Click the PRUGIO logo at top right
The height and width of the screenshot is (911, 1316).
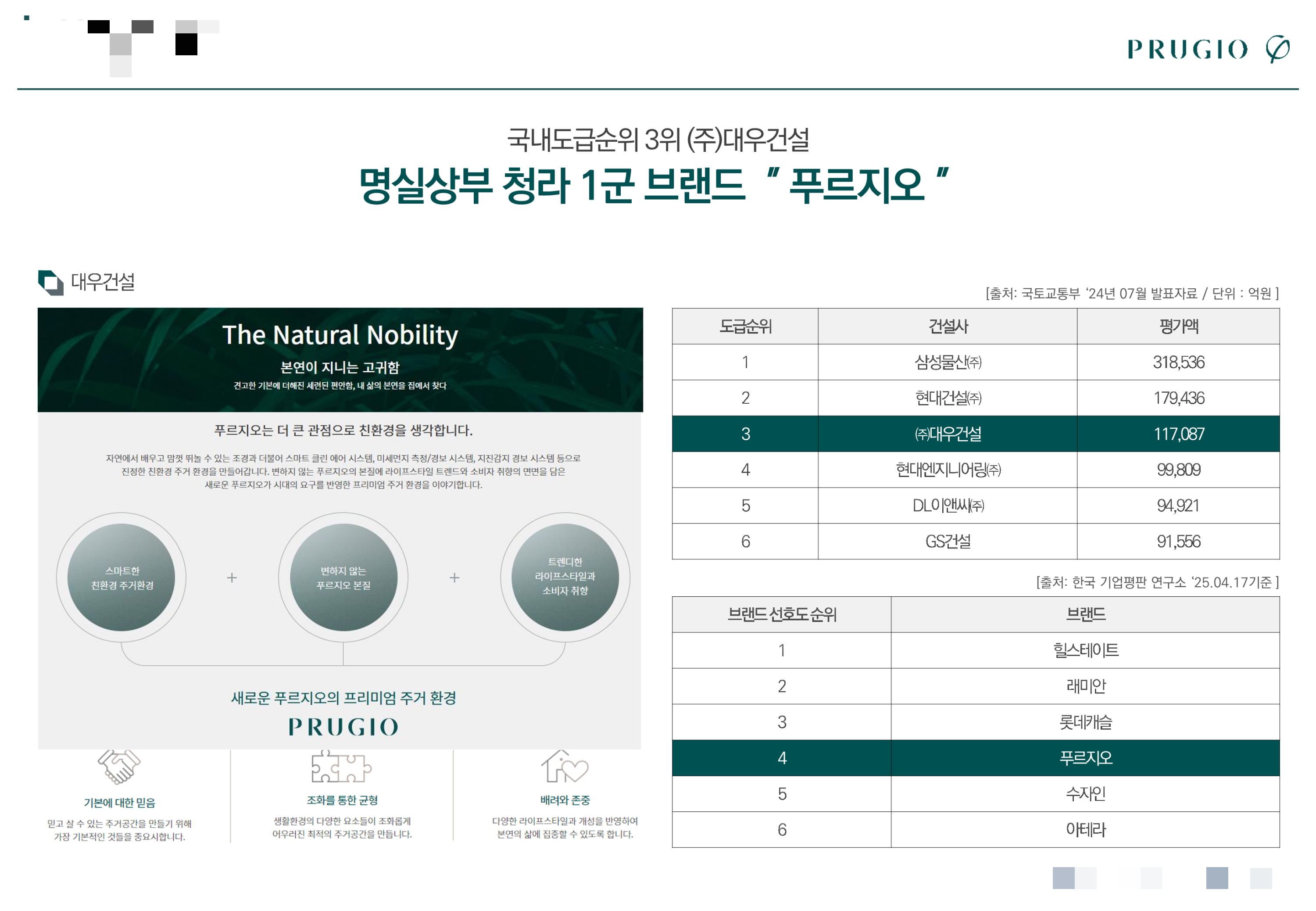tap(1207, 49)
